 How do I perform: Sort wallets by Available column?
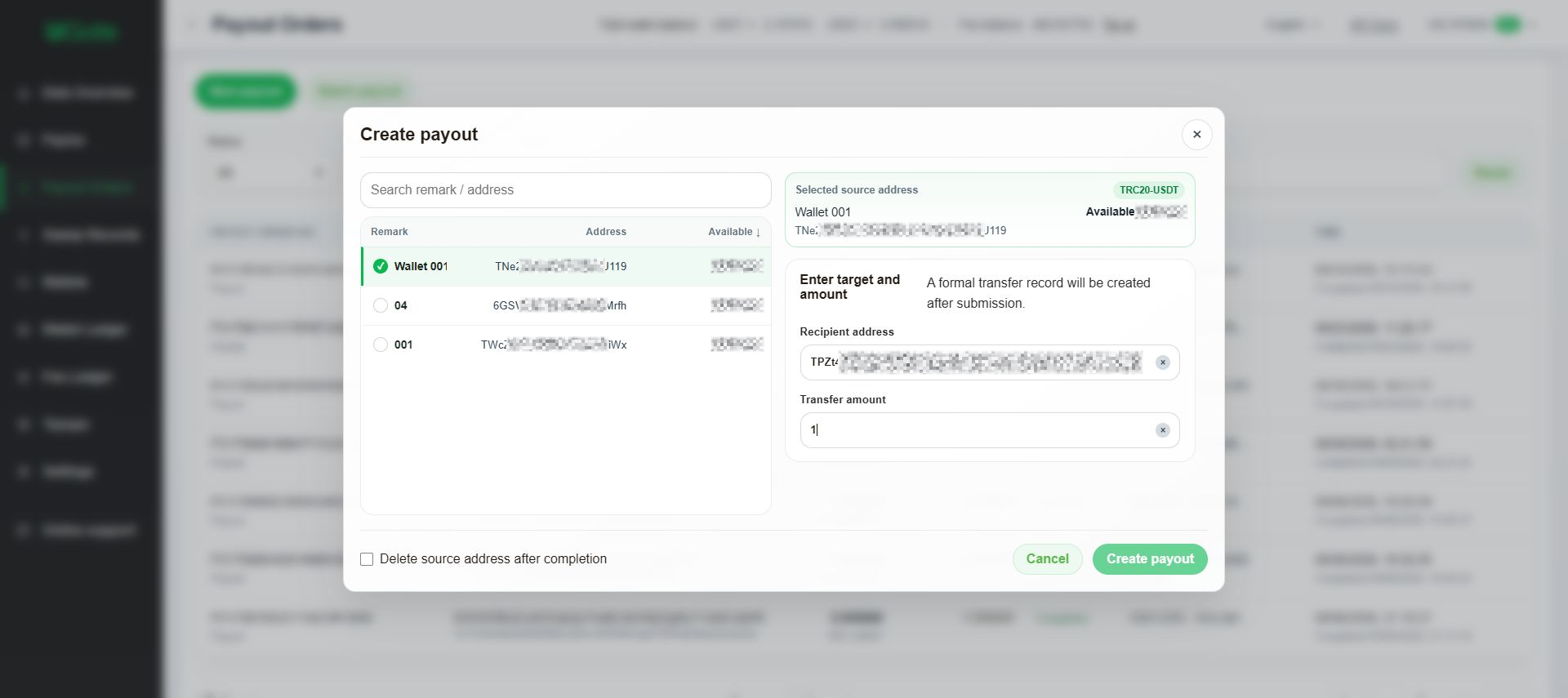(734, 232)
